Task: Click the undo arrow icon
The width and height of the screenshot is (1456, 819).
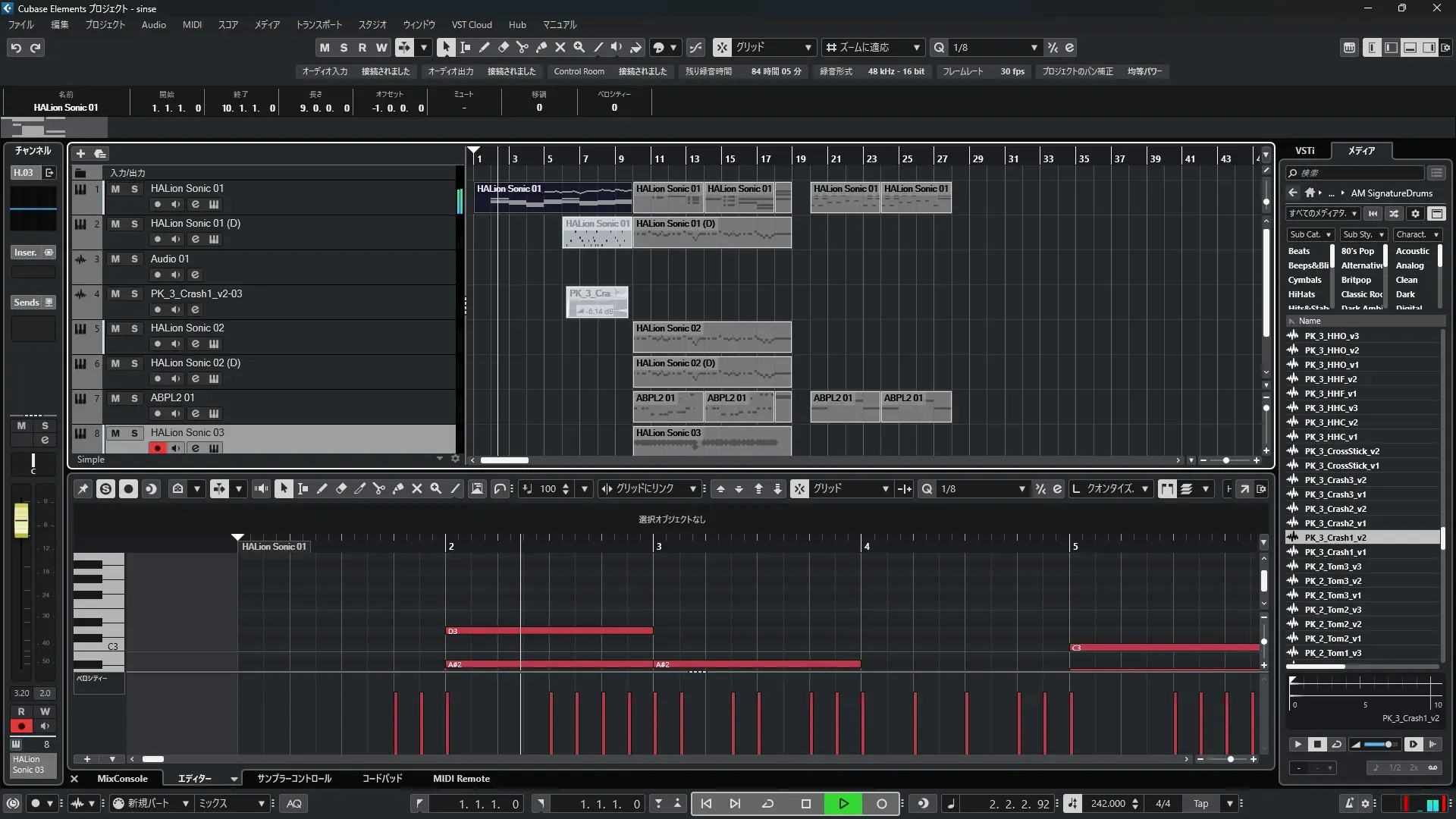Action: click(x=16, y=48)
